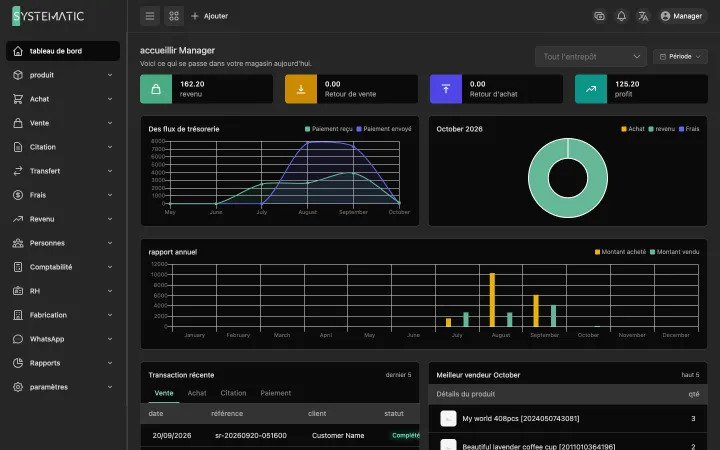Click the 125.20 profit value
The image size is (720, 450).
point(627,84)
